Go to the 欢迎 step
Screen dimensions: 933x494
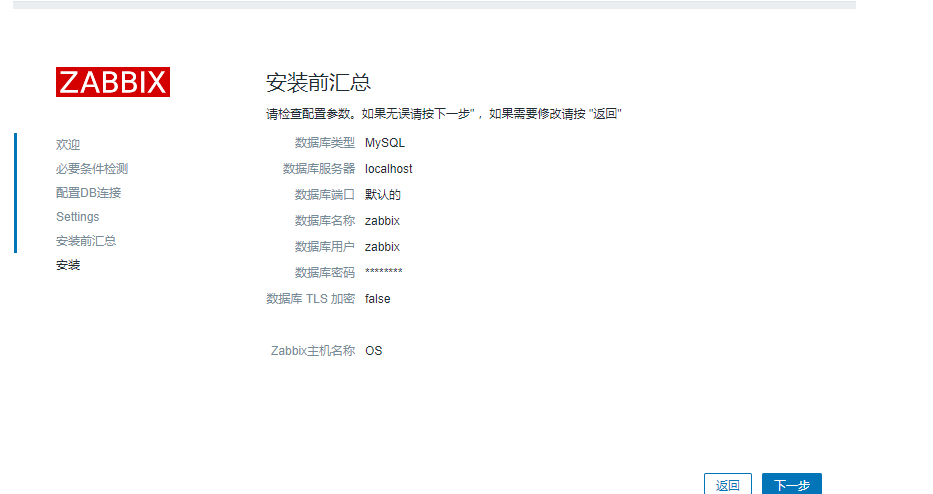coord(68,145)
